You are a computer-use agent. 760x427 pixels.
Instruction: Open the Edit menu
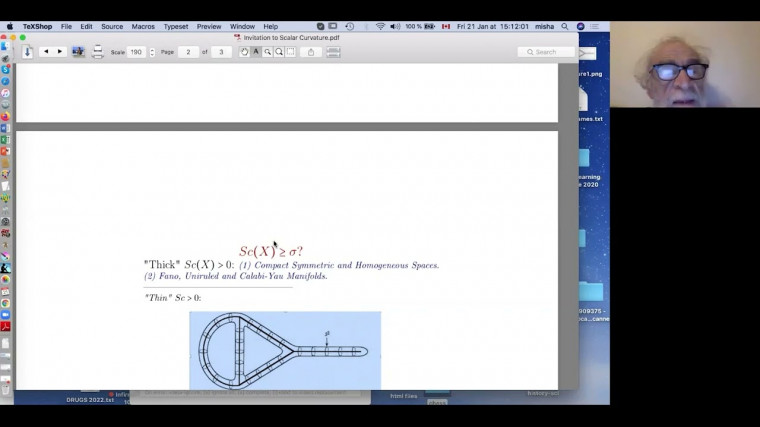pyautogui.click(x=86, y=27)
